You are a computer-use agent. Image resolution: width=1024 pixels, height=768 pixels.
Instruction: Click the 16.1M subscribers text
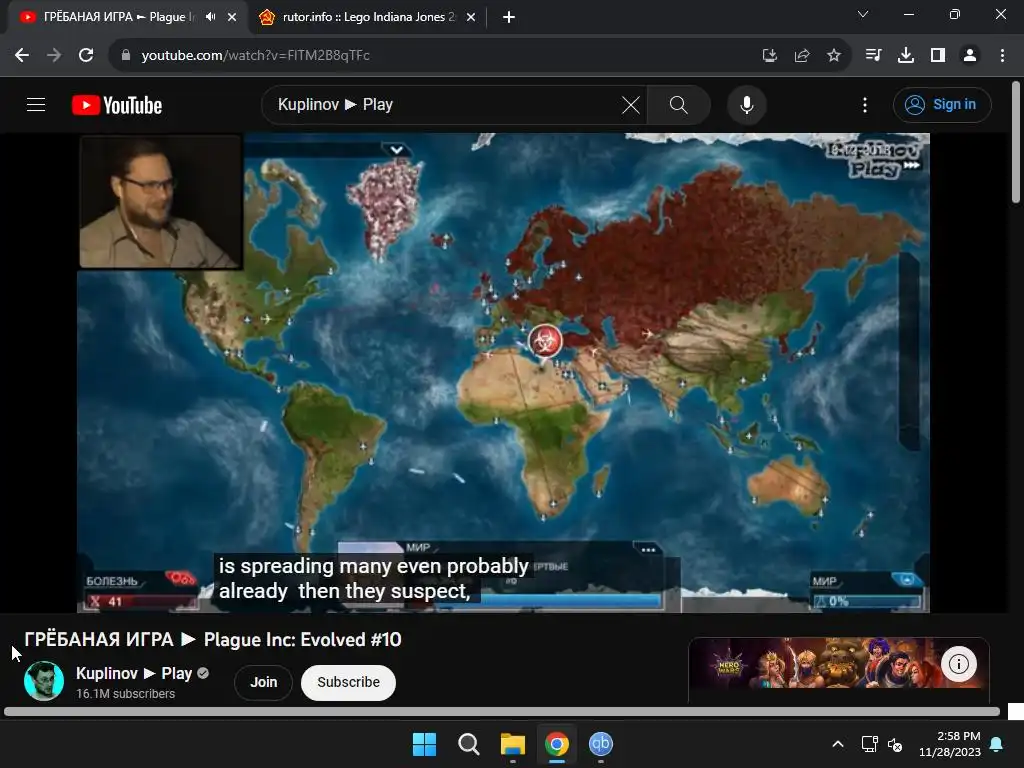125,694
